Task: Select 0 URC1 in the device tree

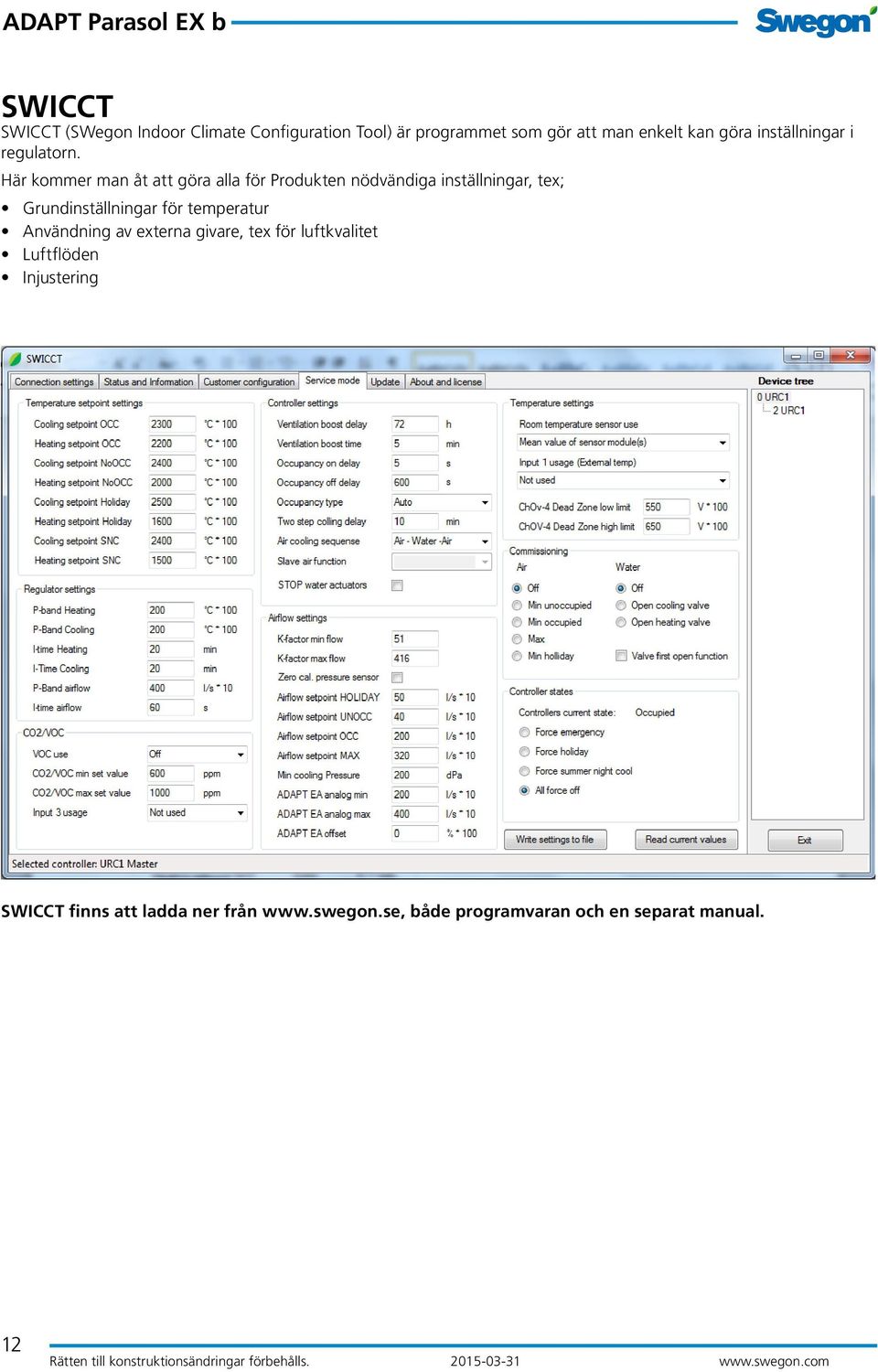Action: (x=773, y=397)
